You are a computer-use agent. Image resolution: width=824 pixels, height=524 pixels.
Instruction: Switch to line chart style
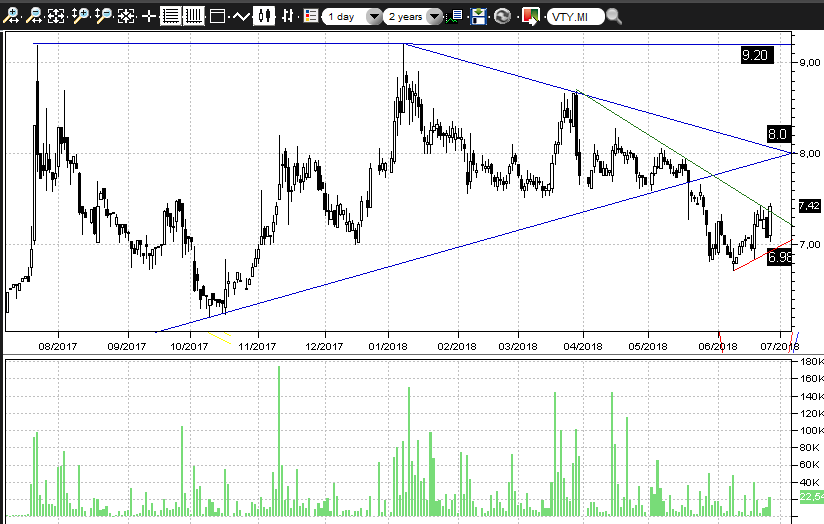click(241, 16)
